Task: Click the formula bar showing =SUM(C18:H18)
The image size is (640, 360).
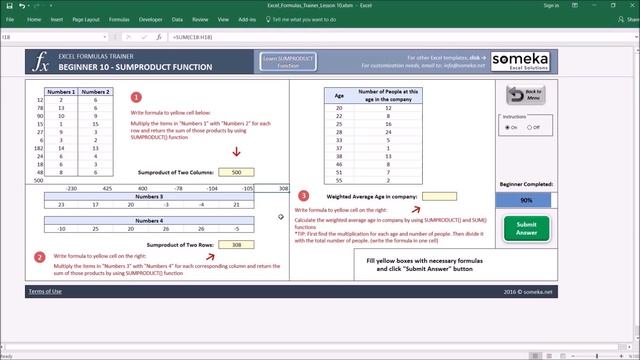Action: [x=402, y=37]
